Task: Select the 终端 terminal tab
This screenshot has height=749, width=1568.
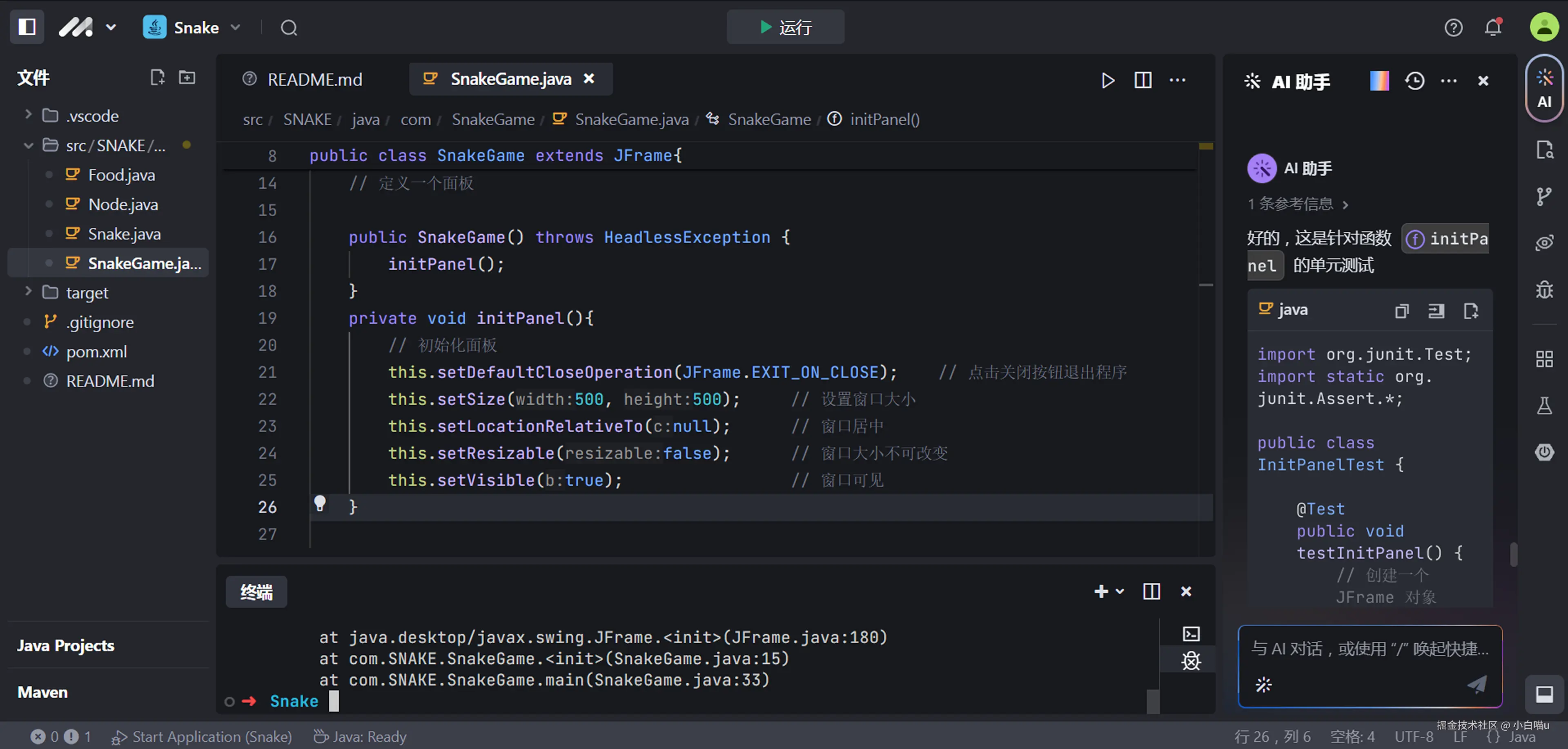Action: (x=256, y=591)
